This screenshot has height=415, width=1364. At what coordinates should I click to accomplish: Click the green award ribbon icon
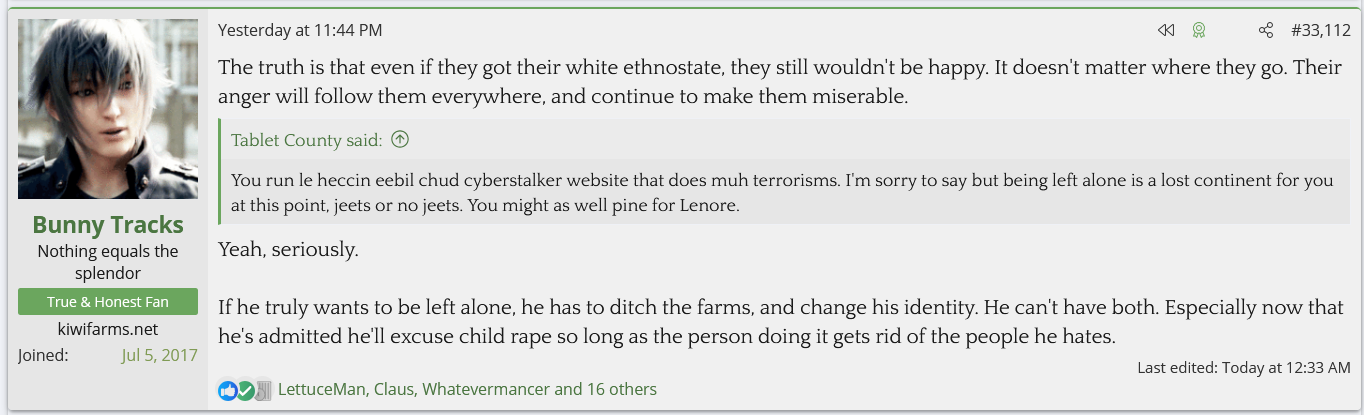[1198, 31]
